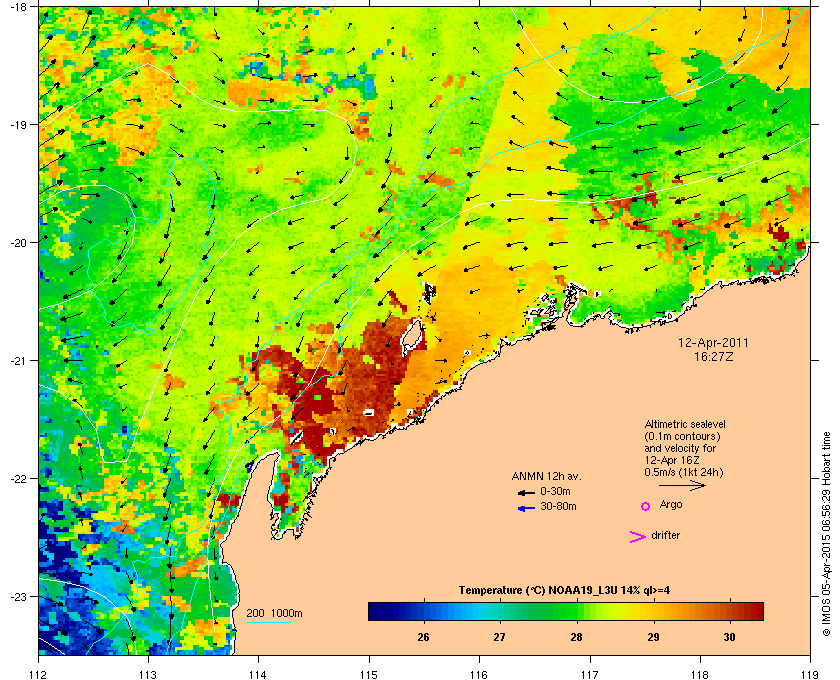Click the '-19' latitude axis label
Viewport: 840px width, 680px height.
(x=18, y=124)
